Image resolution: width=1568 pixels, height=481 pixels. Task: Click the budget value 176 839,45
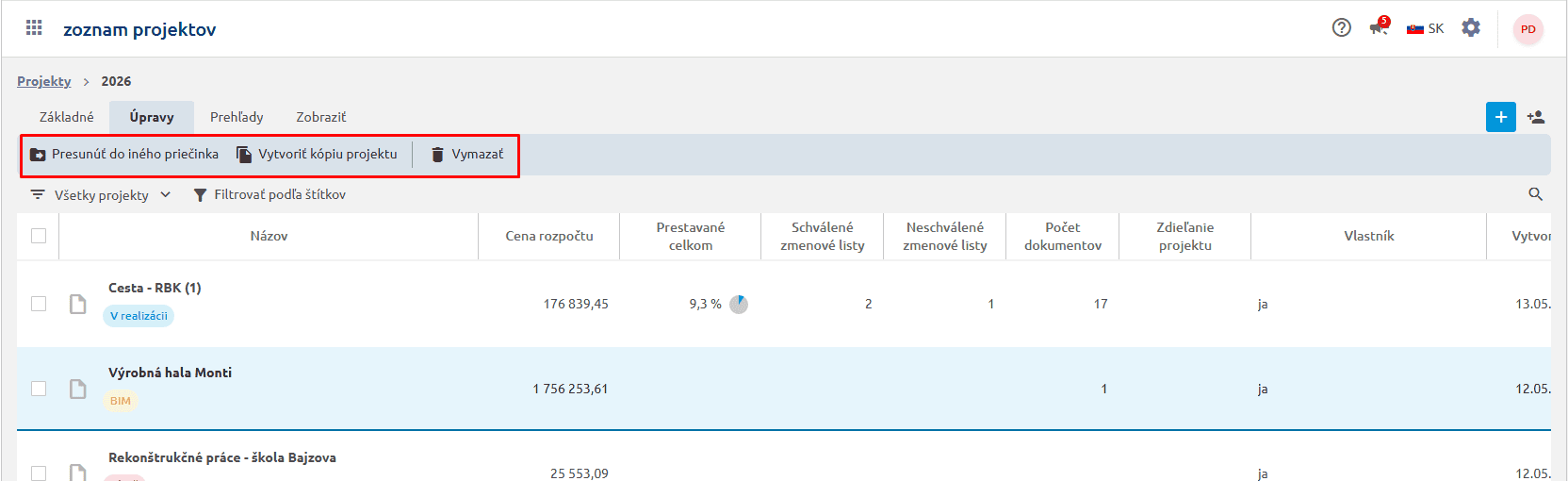[576, 304]
